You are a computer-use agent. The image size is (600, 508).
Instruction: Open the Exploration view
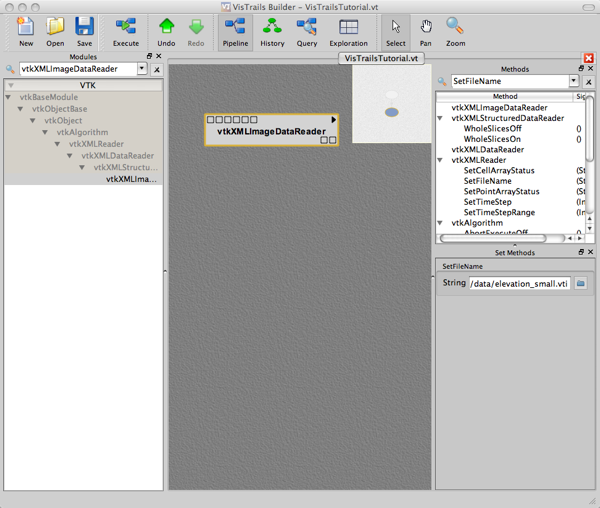[349, 32]
